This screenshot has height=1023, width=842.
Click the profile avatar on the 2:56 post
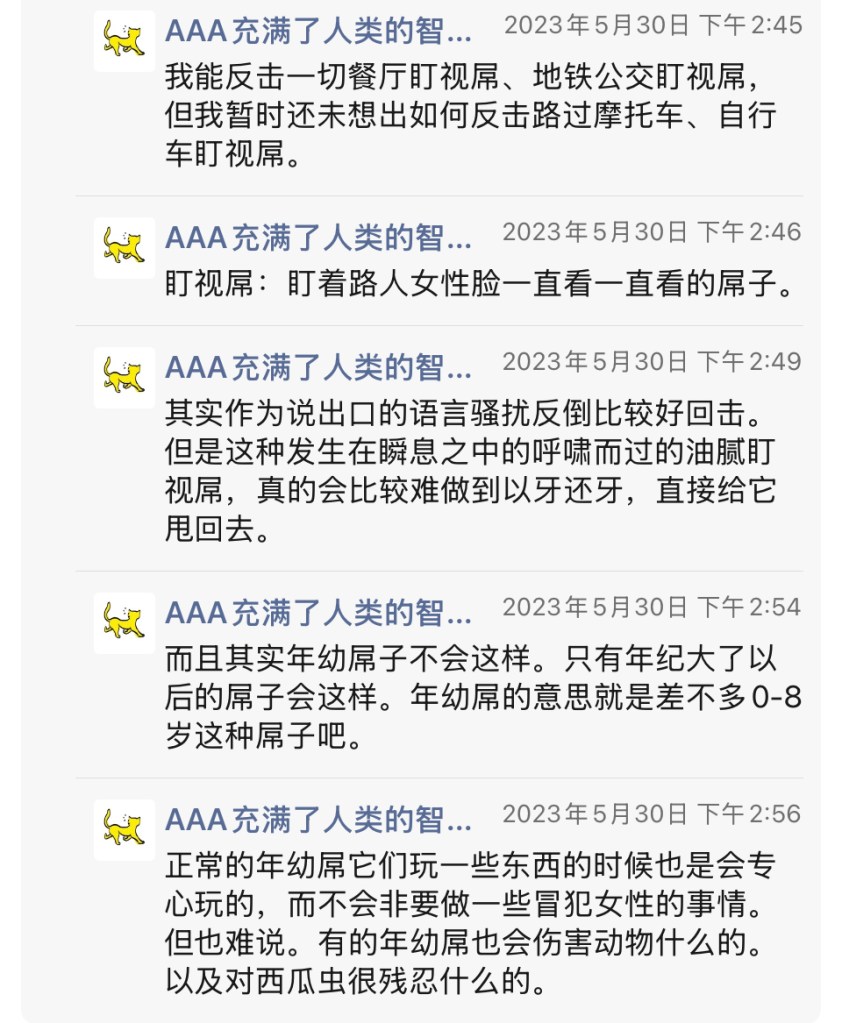click(124, 829)
